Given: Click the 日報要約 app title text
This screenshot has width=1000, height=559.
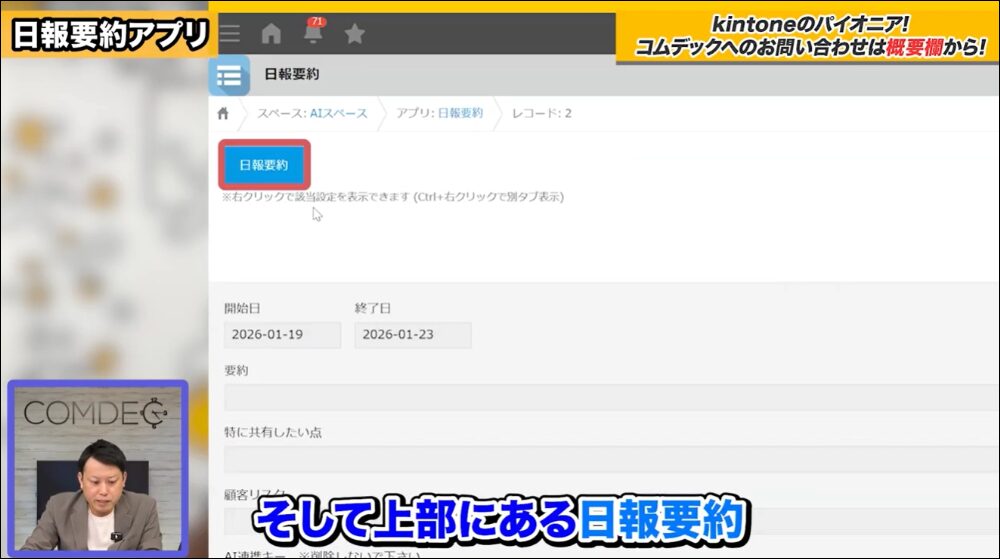Looking at the screenshot, I should click(x=292, y=74).
